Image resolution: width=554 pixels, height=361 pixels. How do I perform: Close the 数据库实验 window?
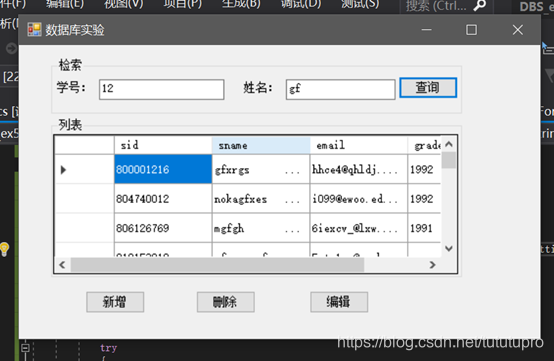pos(518,30)
